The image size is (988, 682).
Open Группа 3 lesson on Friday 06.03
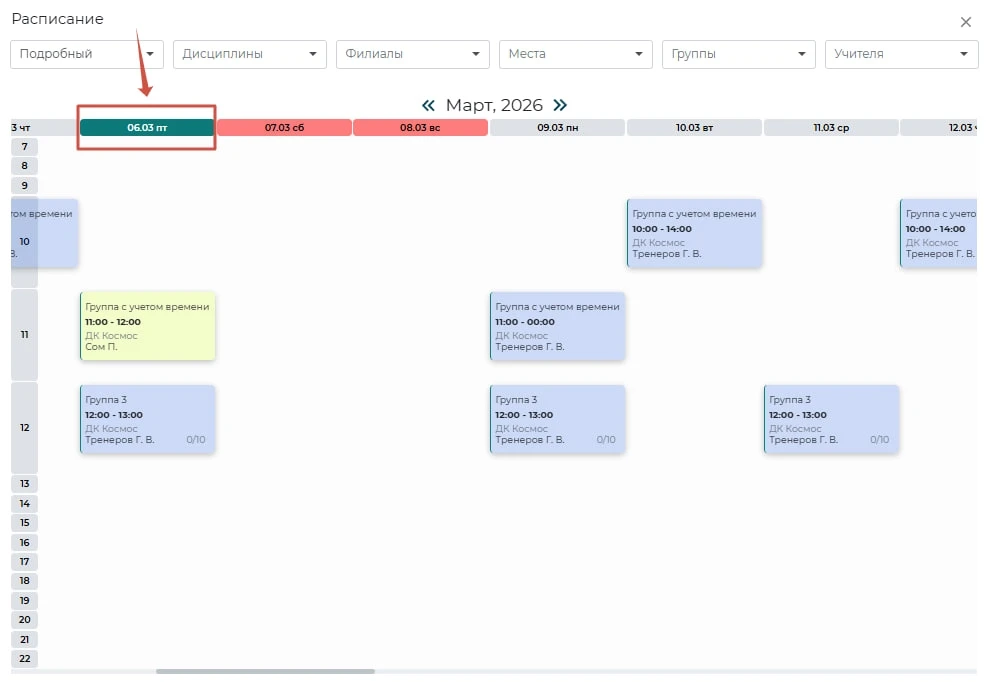[147, 419]
